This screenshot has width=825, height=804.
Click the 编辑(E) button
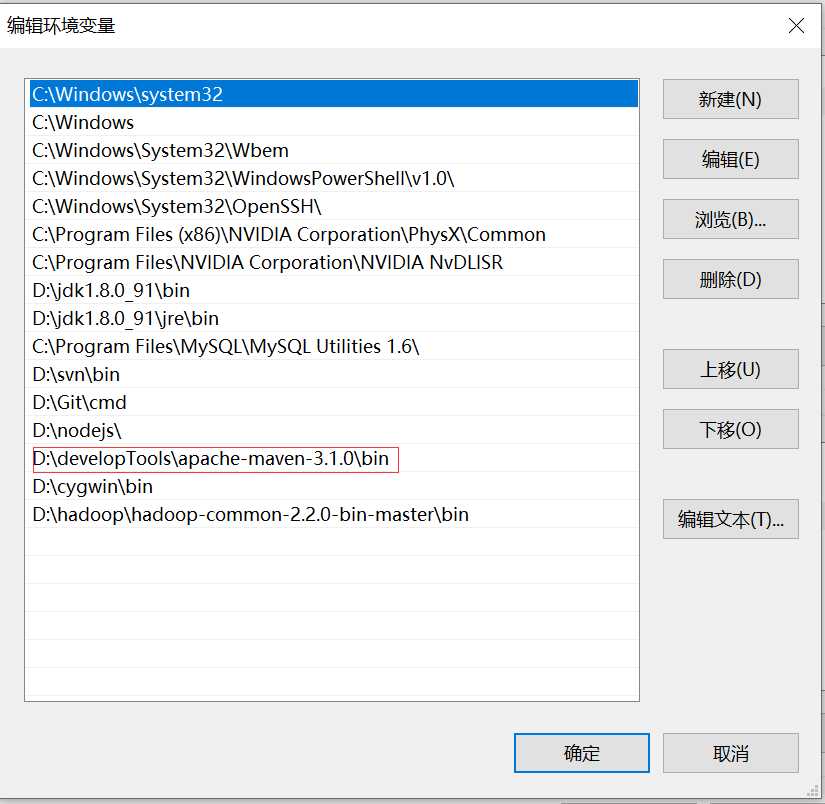click(730, 159)
